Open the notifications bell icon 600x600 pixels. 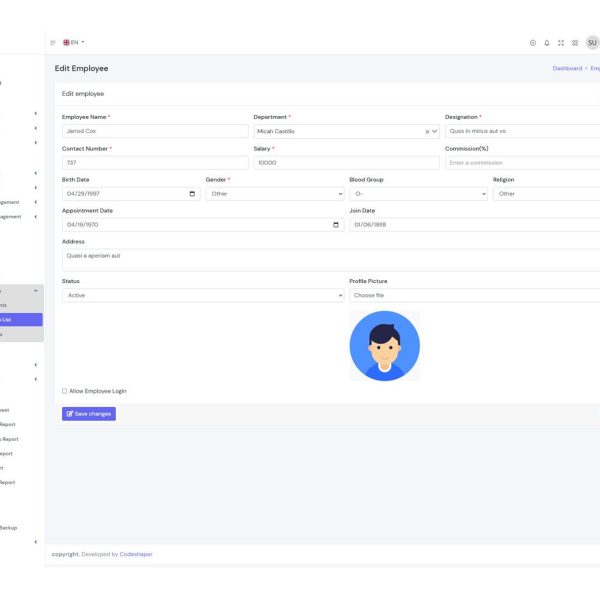tap(547, 43)
